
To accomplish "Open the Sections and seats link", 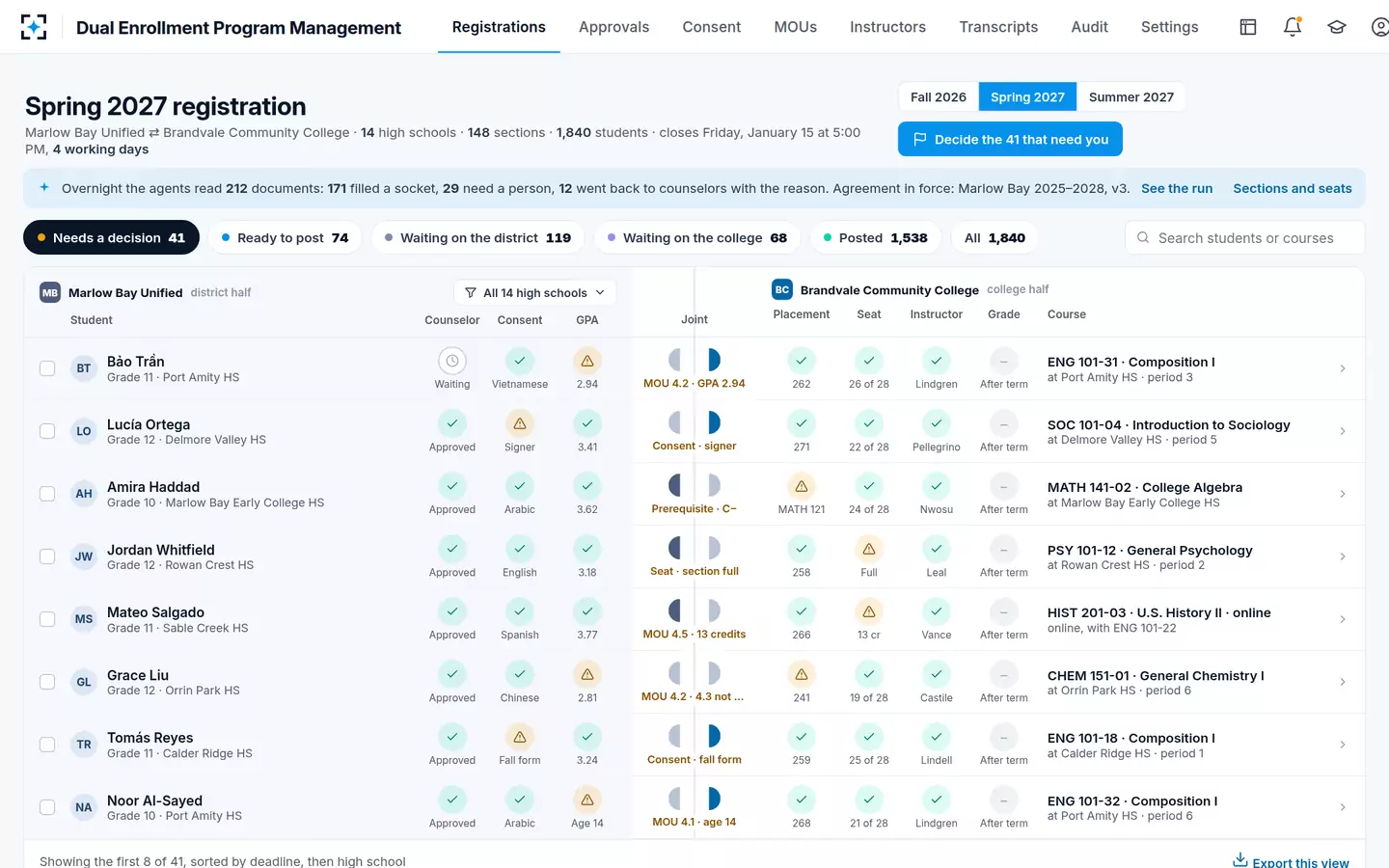I will pos(1293,188).
